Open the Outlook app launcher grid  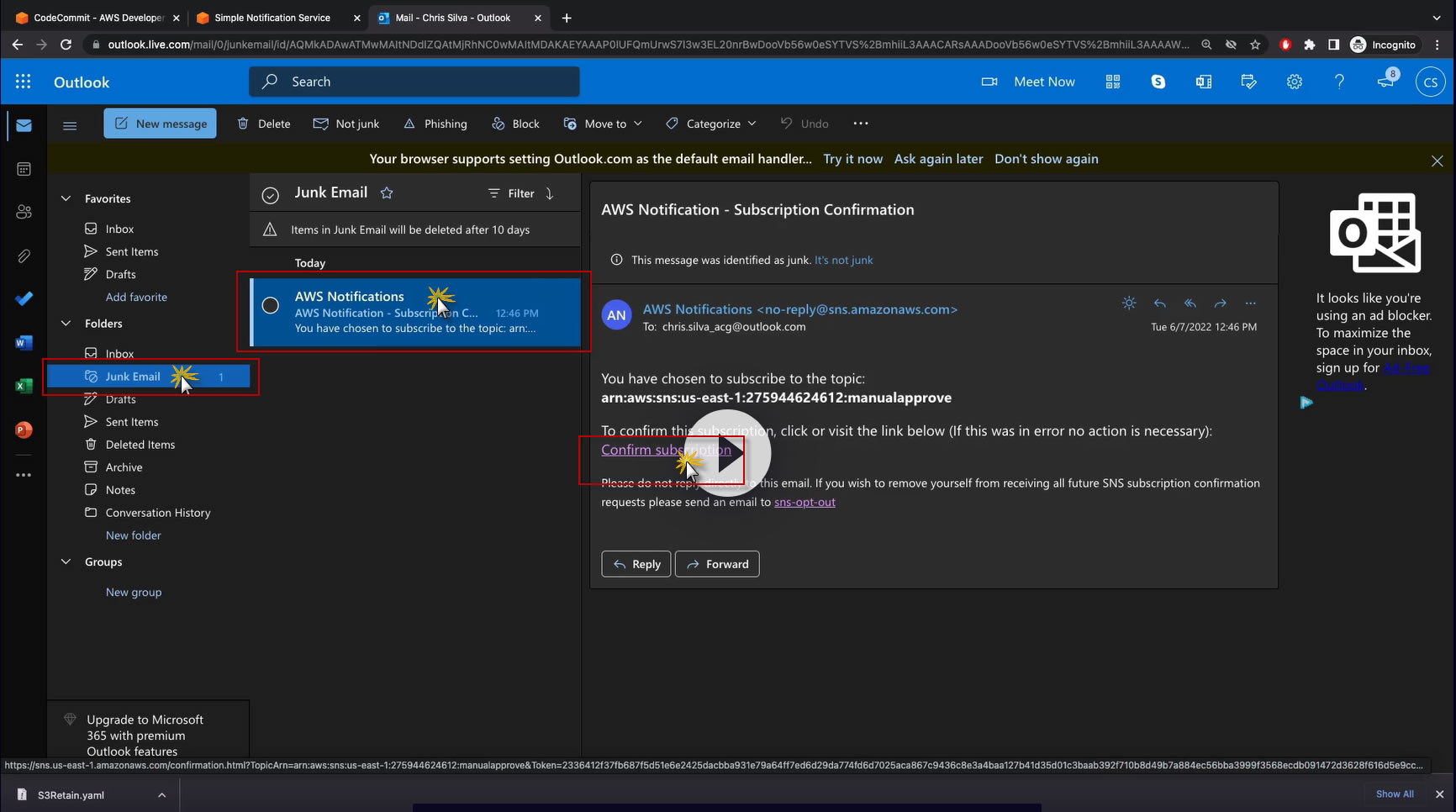[24, 82]
